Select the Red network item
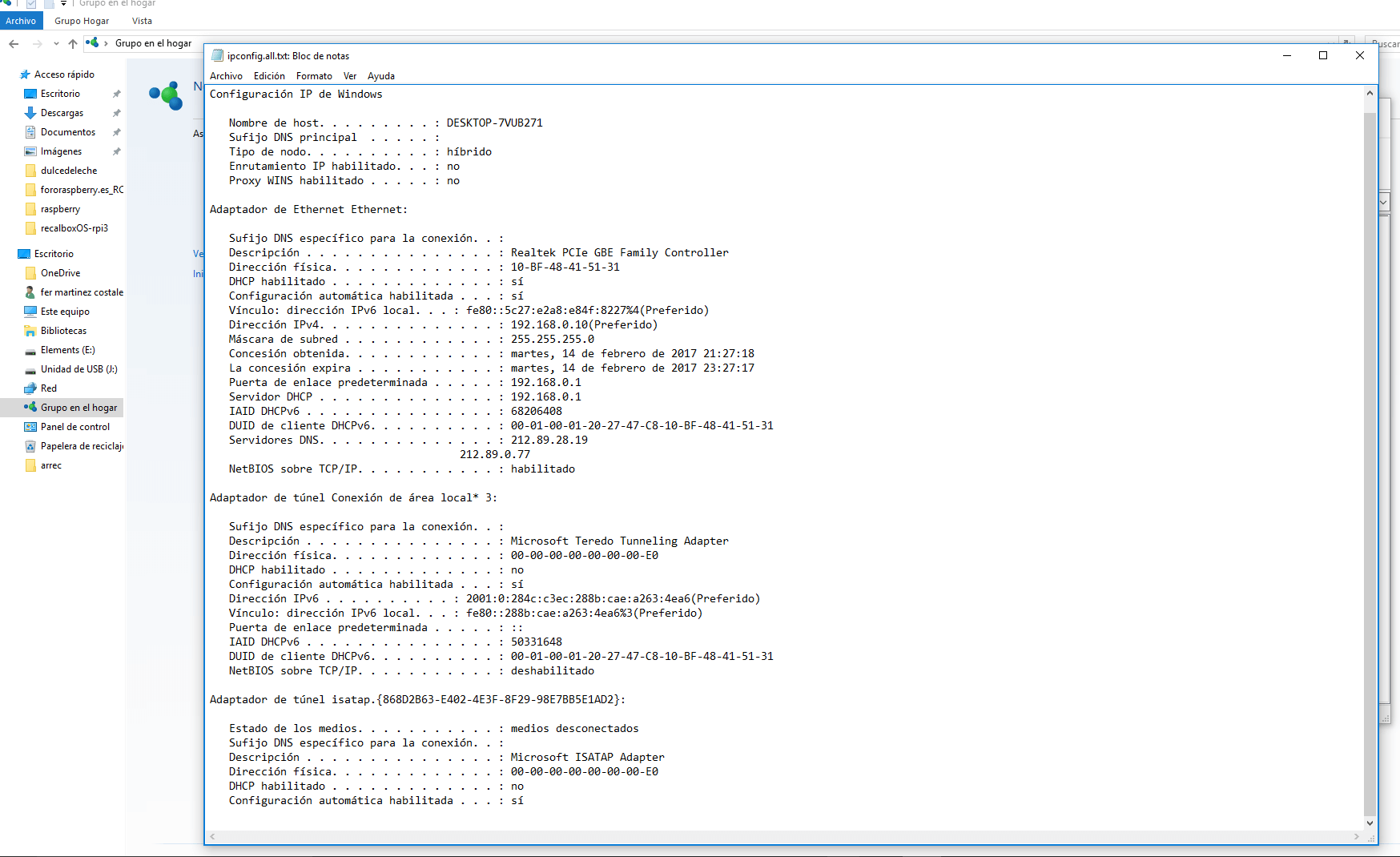 click(x=48, y=388)
